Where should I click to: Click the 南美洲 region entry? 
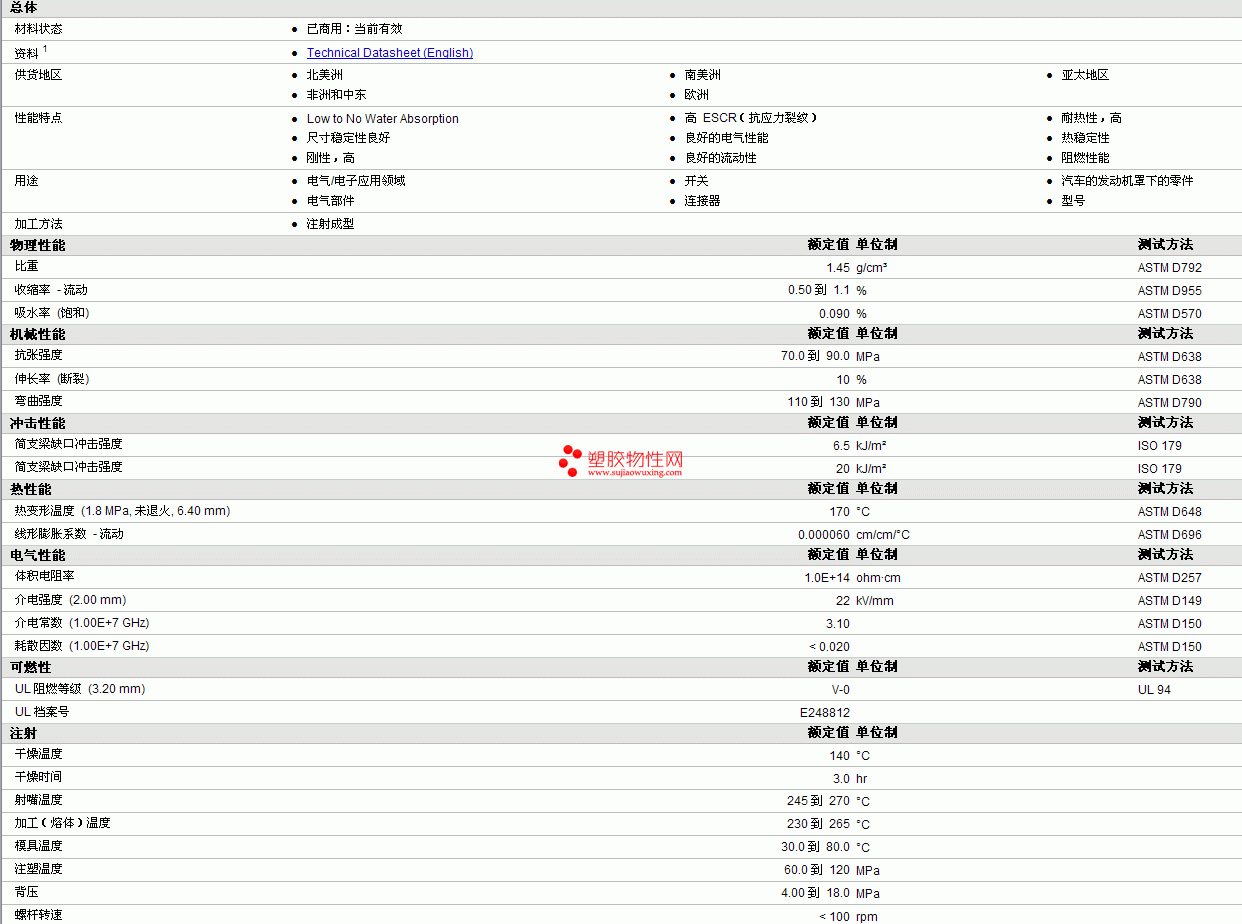click(x=703, y=75)
